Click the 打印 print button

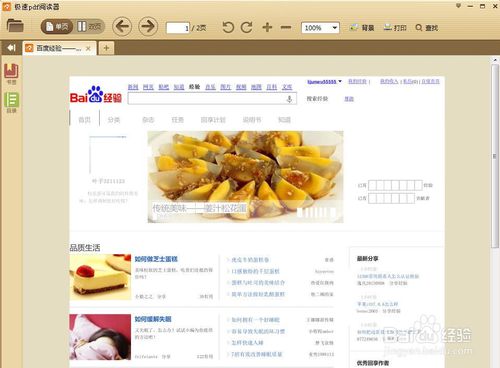pyautogui.click(x=395, y=28)
